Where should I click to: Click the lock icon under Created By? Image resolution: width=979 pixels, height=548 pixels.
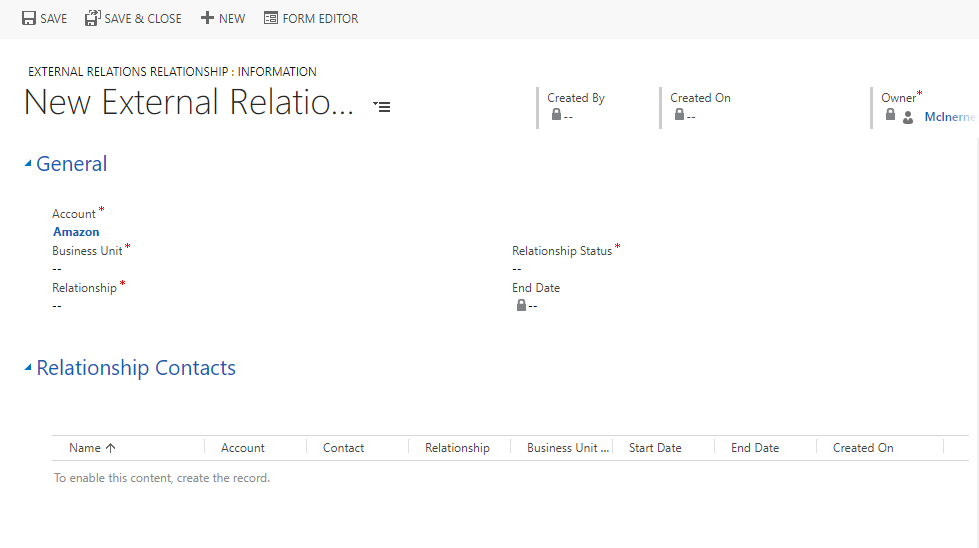[556, 115]
